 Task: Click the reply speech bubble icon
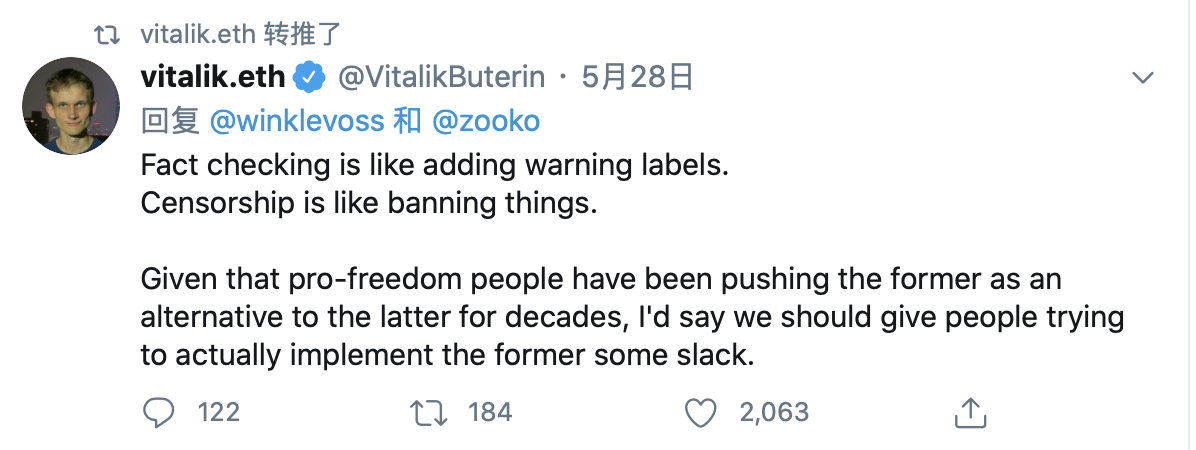pyautogui.click(x=158, y=411)
